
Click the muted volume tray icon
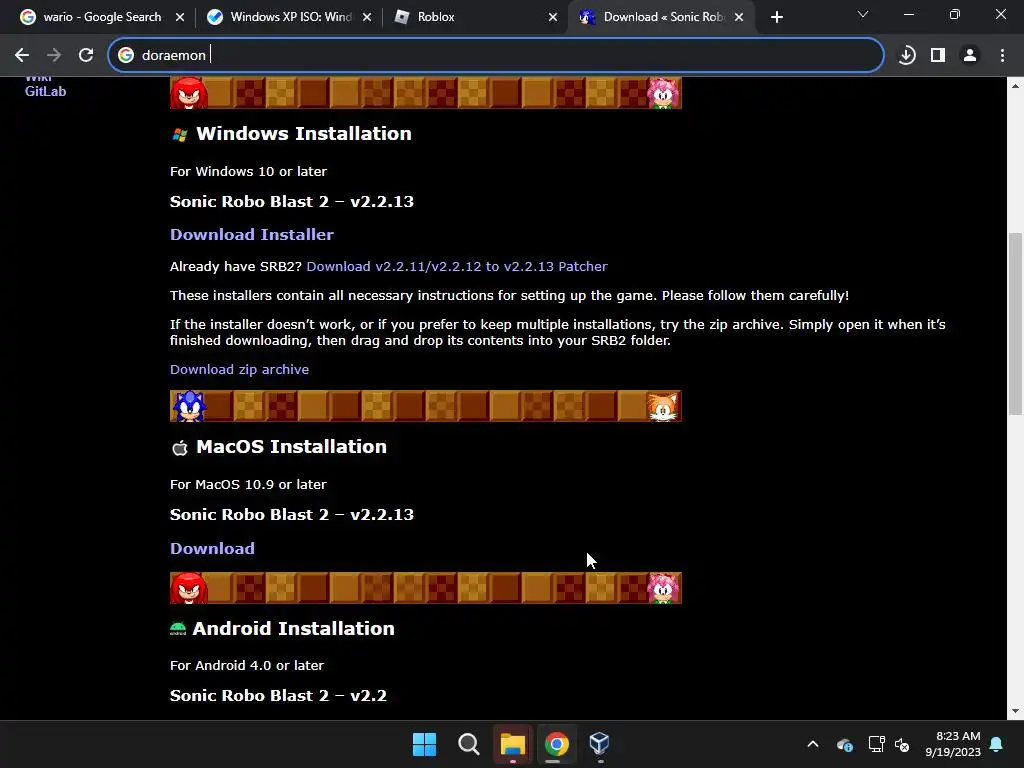click(x=902, y=744)
